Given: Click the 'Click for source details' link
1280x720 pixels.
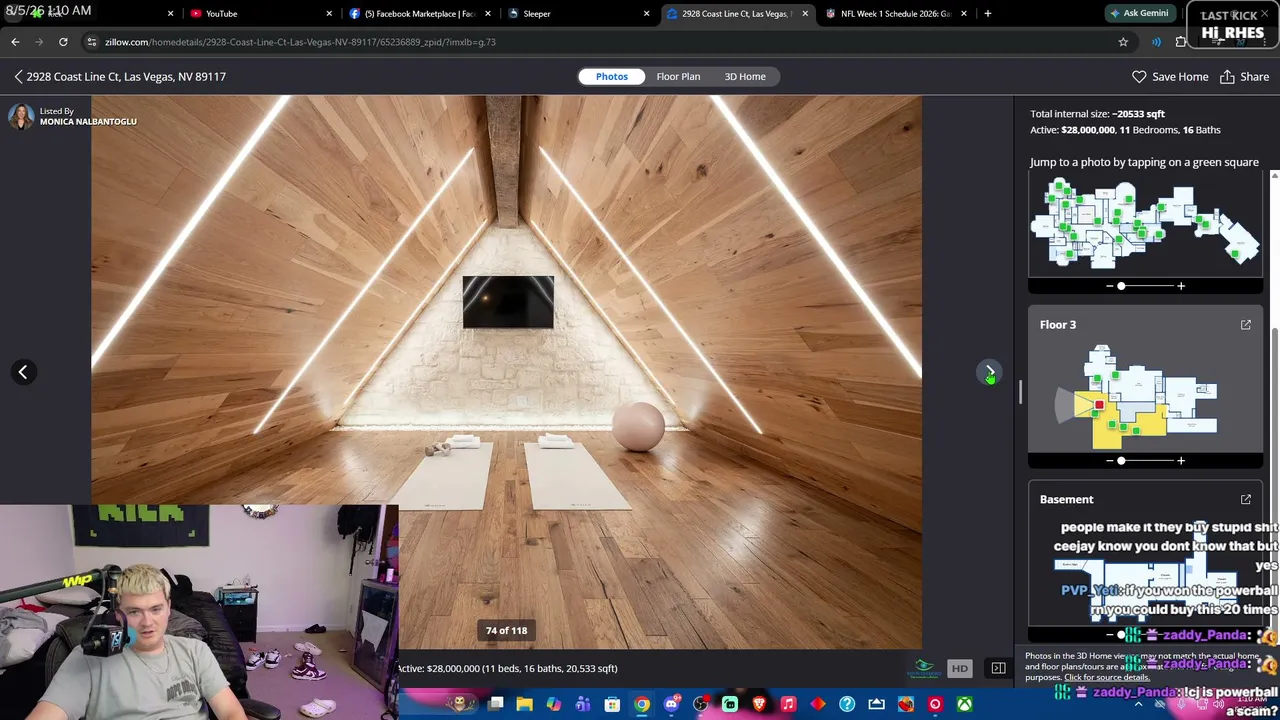Looking at the screenshot, I should click(1107, 678).
